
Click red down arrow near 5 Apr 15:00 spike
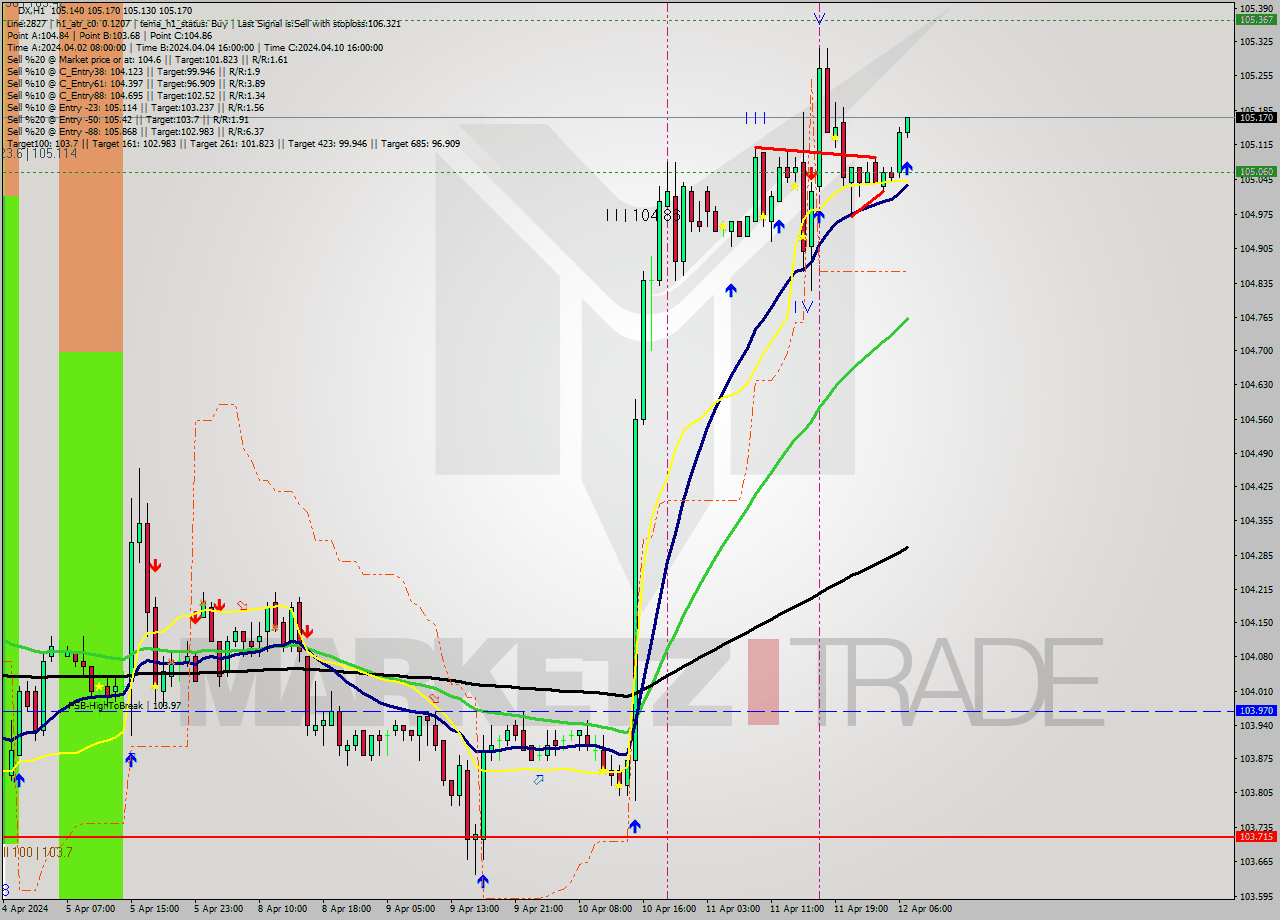[x=155, y=566]
